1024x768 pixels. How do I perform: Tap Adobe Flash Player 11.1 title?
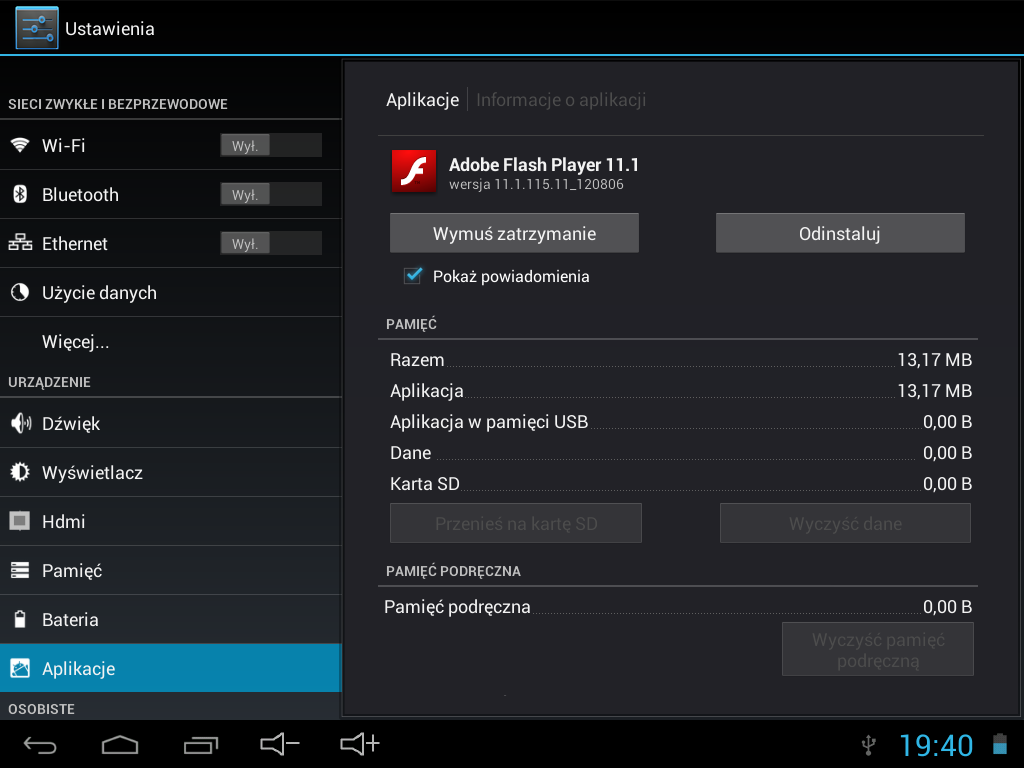(543, 165)
